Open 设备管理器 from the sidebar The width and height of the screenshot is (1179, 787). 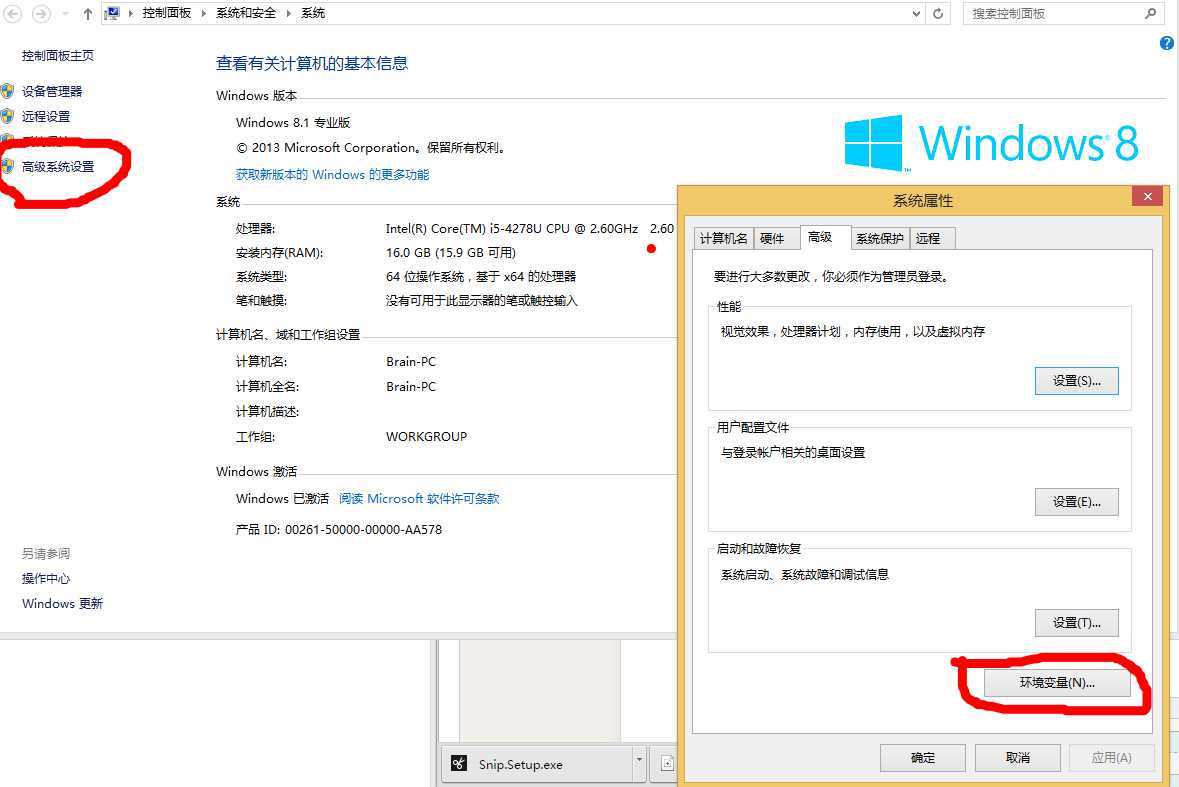coord(52,92)
